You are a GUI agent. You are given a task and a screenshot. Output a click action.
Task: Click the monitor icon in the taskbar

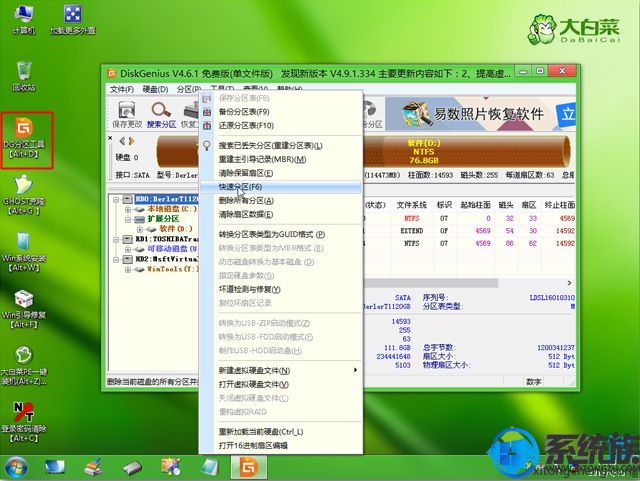(55, 467)
